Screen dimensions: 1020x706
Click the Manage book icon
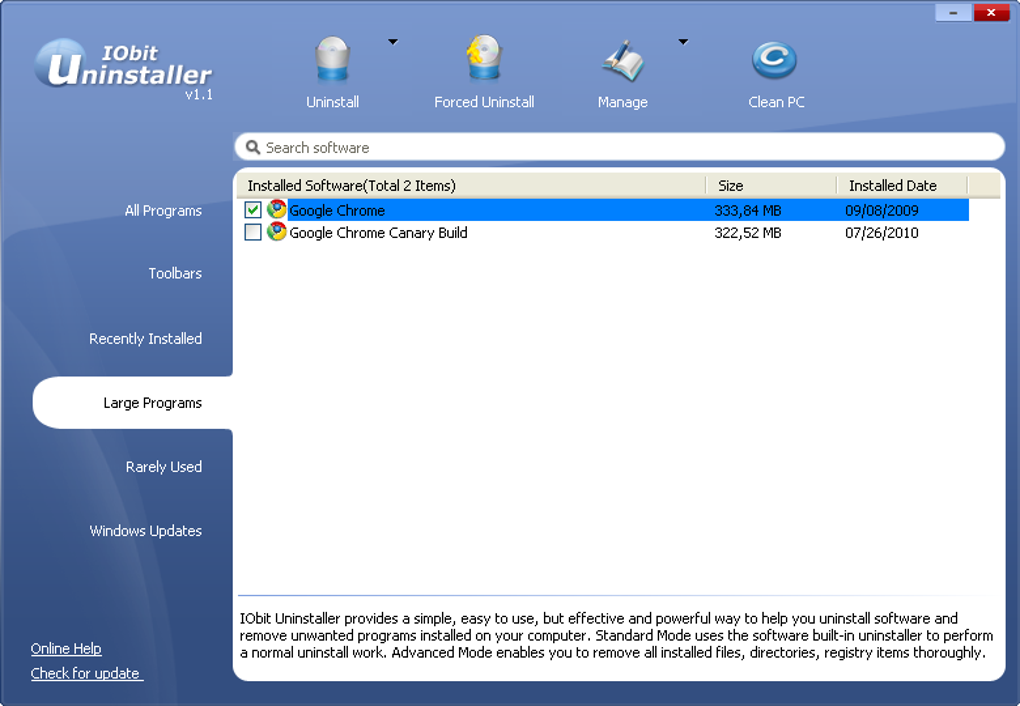[x=622, y=58]
